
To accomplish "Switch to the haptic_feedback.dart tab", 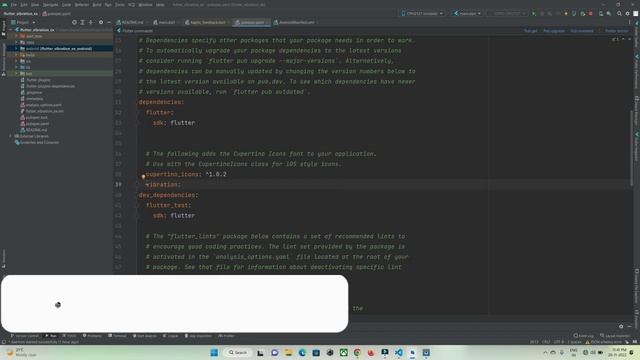I will click(x=207, y=22).
